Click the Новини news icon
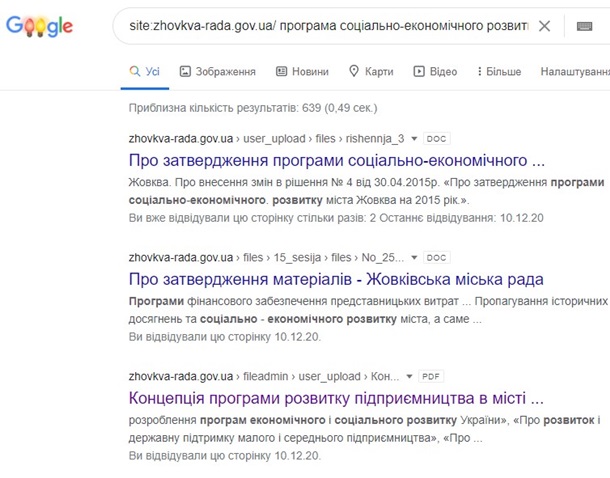The height and width of the screenshot is (478, 610). click(281, 72)
